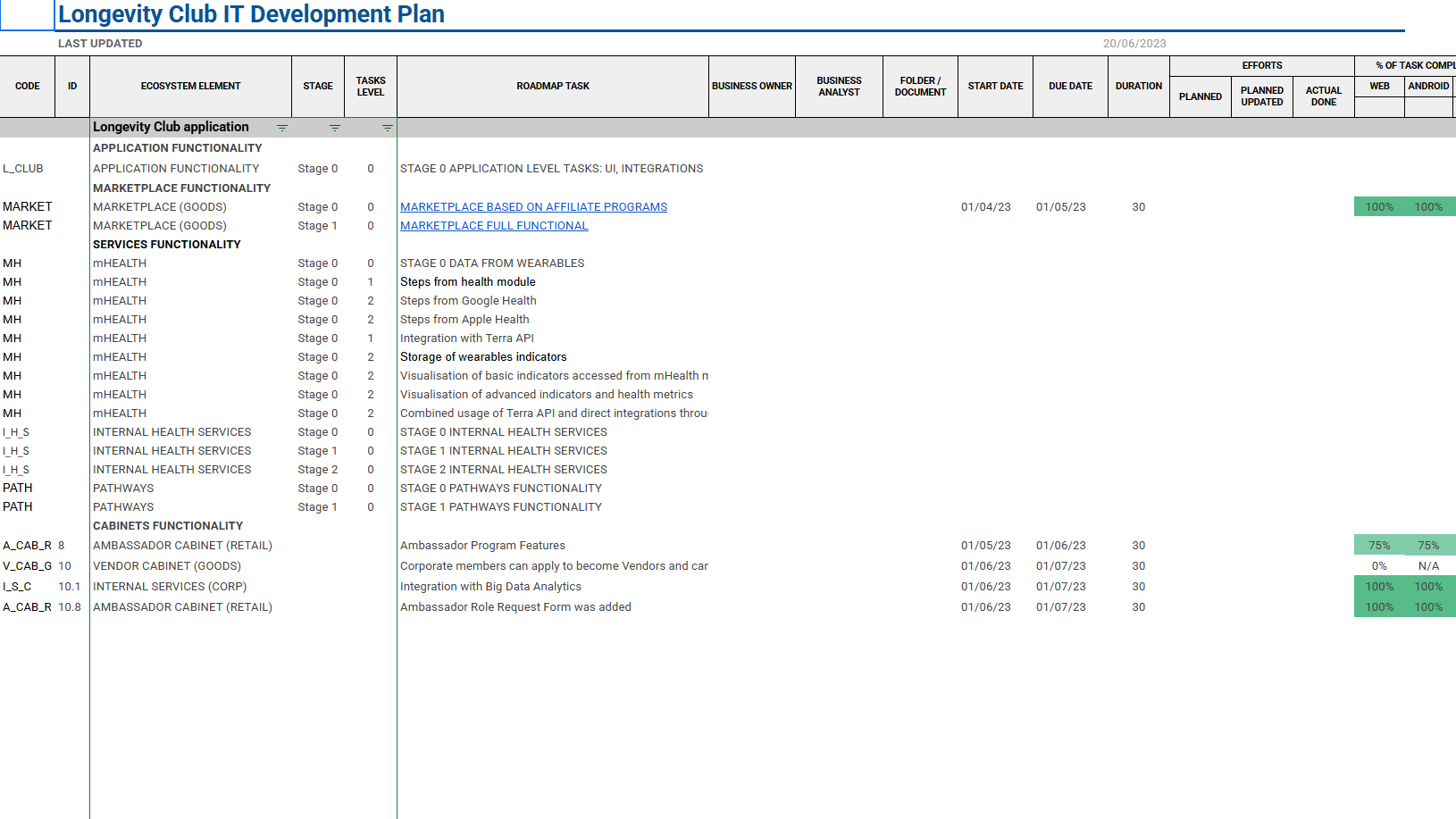Select the L_CLUB code cell
Viewport: 1456px width, 819px height.
tap(23, 169)
